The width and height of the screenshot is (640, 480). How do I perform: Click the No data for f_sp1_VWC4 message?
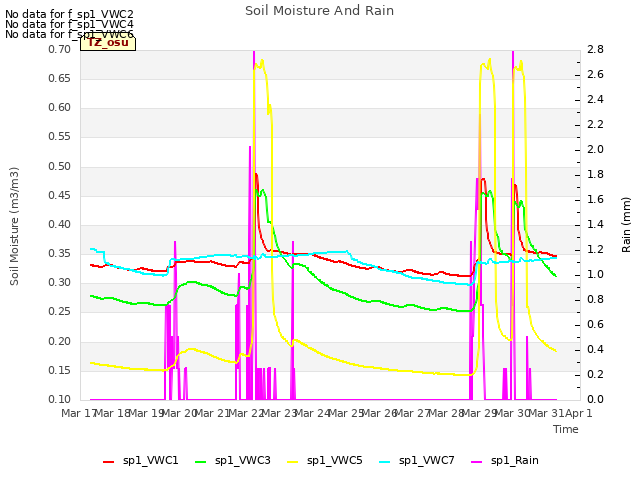(x=69, y=24)
